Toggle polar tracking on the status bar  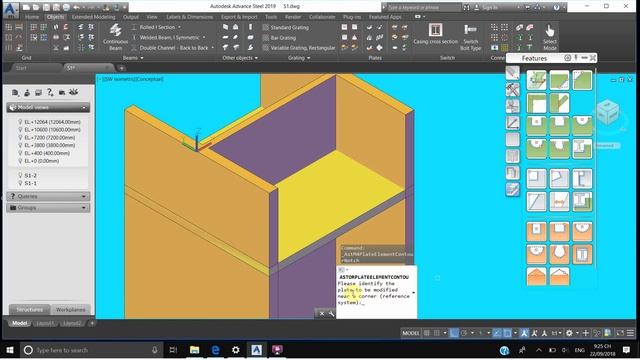click(x=464, y=333)
